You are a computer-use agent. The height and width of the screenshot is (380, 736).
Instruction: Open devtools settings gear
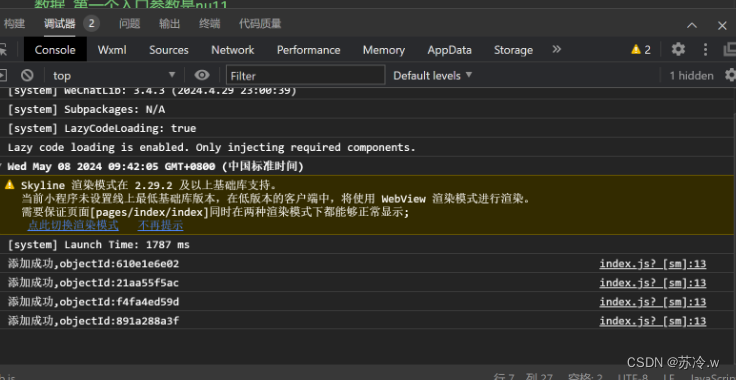pos(678,49)
